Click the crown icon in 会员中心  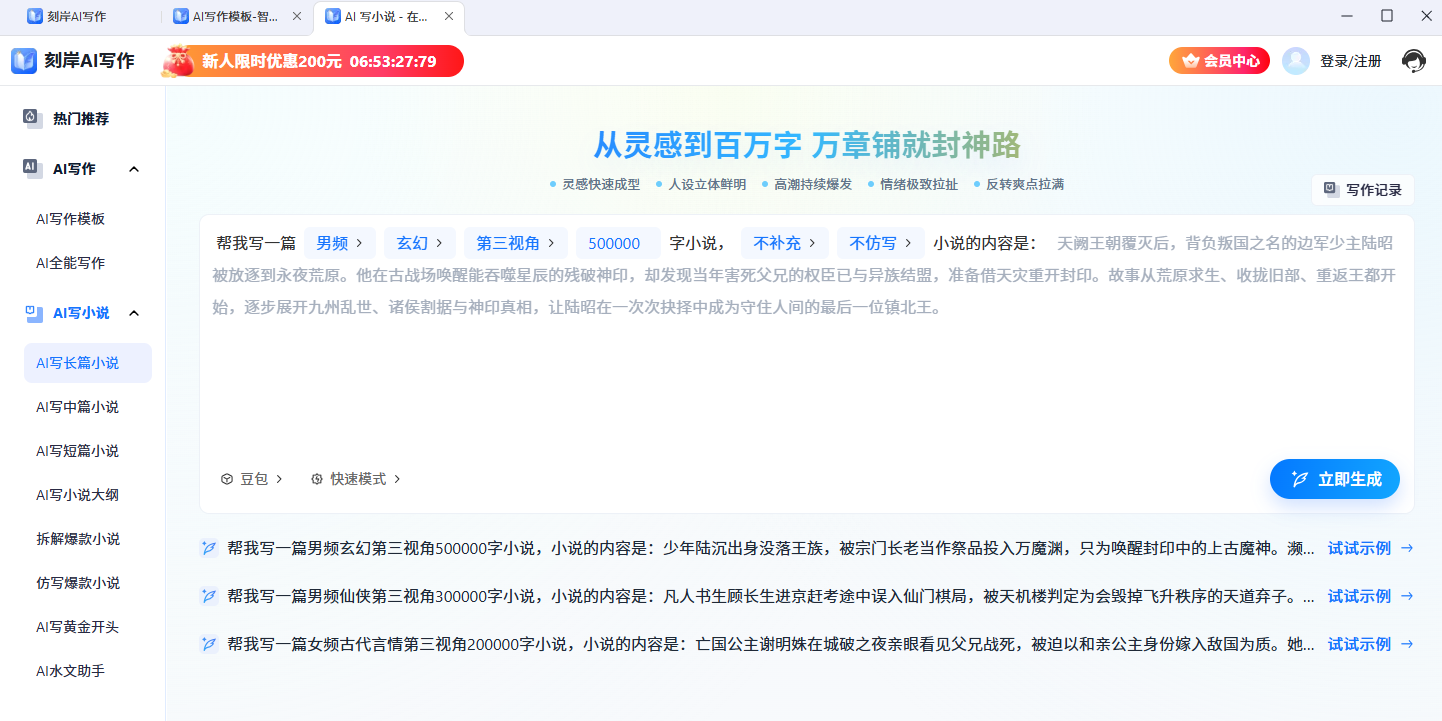[1190, 61]
